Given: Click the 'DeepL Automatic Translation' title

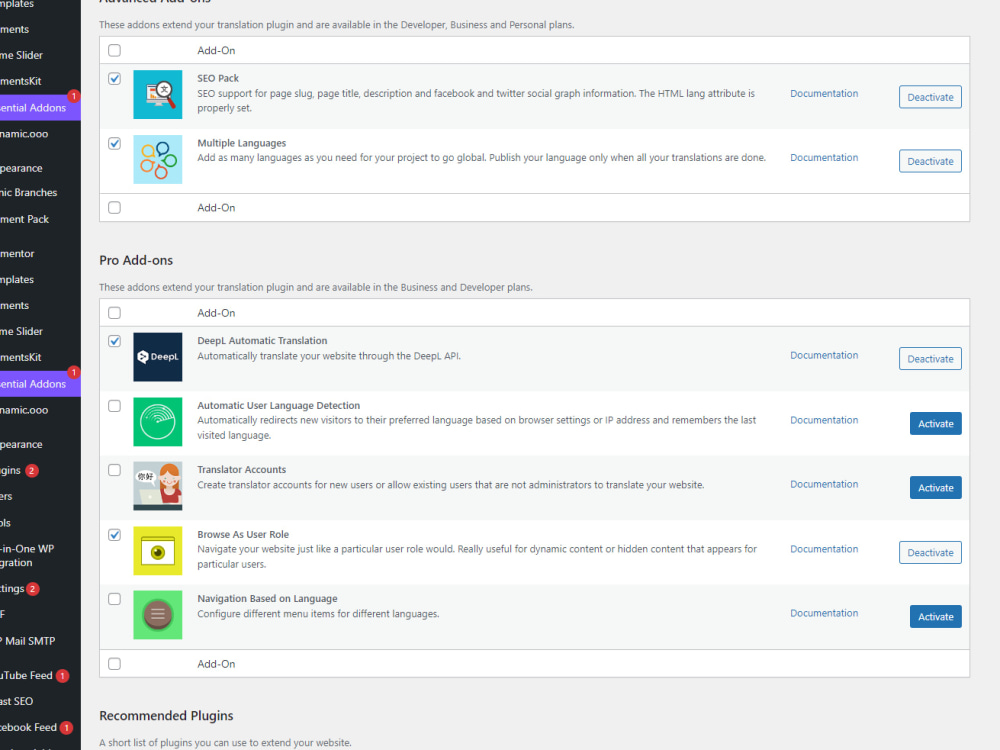Looking at the screenshot, I should pos(262,341).
